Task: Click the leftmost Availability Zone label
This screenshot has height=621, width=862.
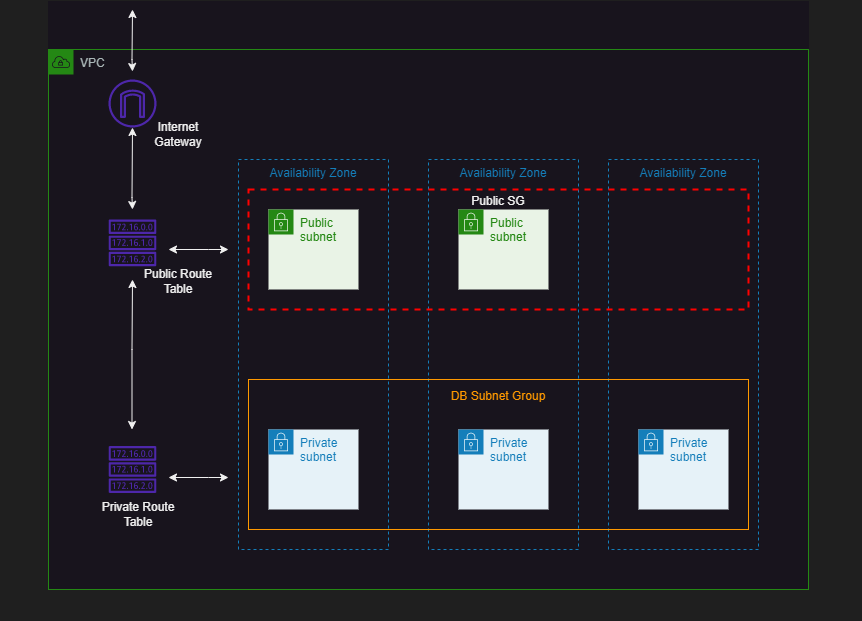Action: click(x=313, y=172)
